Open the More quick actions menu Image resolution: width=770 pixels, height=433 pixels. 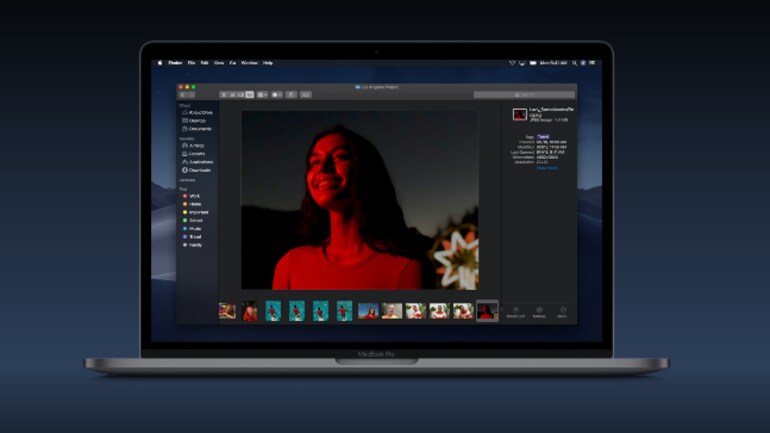(x=562, y=311)
